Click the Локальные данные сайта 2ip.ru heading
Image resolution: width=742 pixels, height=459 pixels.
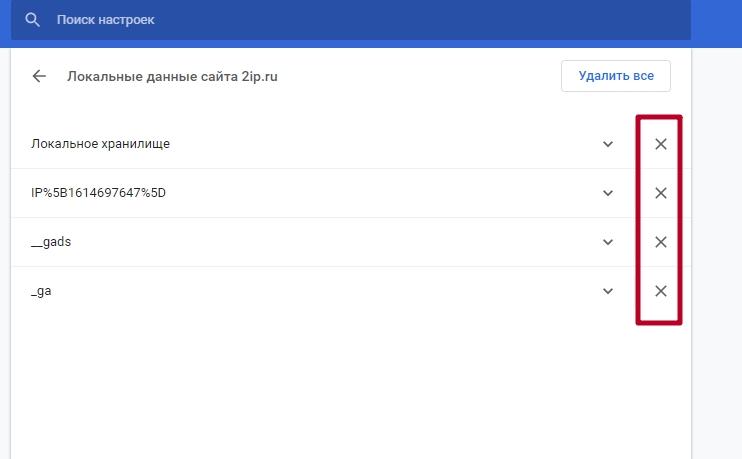[x=172, y=76]
